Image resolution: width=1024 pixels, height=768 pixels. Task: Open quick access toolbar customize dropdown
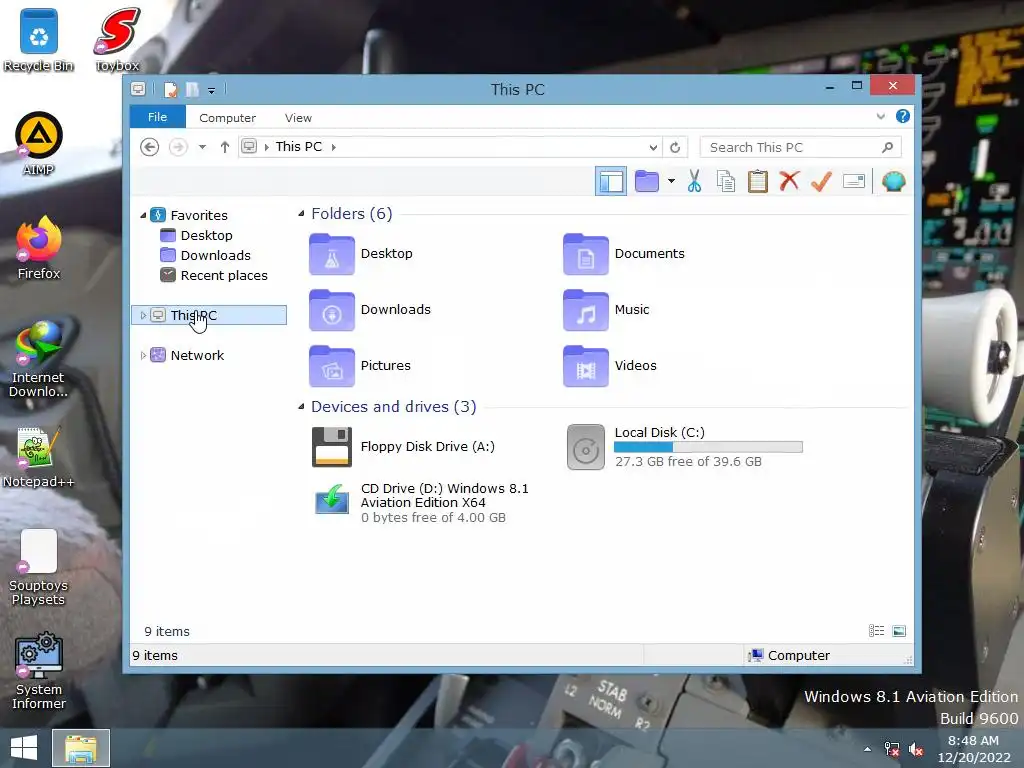click(211, 90)
